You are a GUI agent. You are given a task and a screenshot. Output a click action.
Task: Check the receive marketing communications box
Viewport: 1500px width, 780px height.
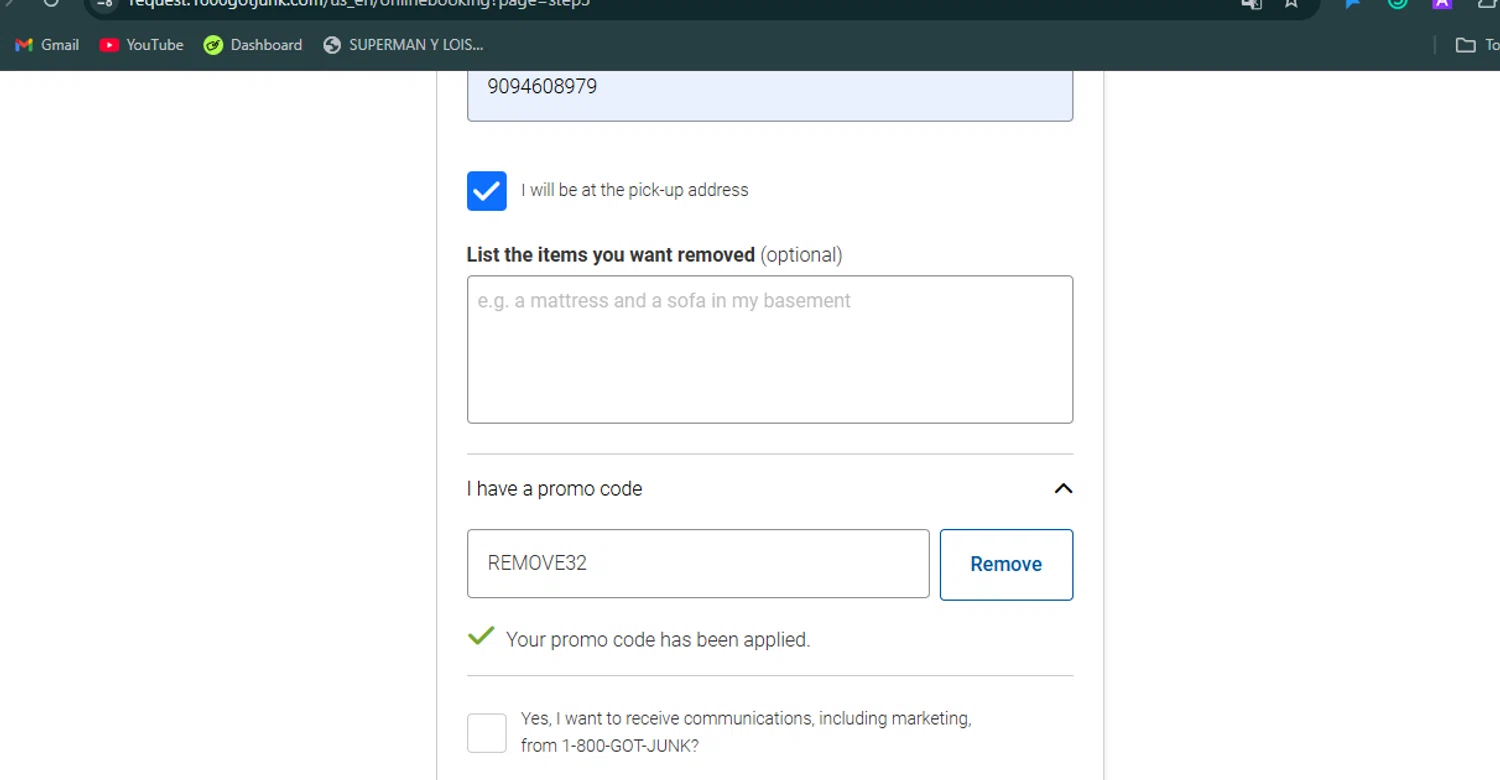(487, 733)
